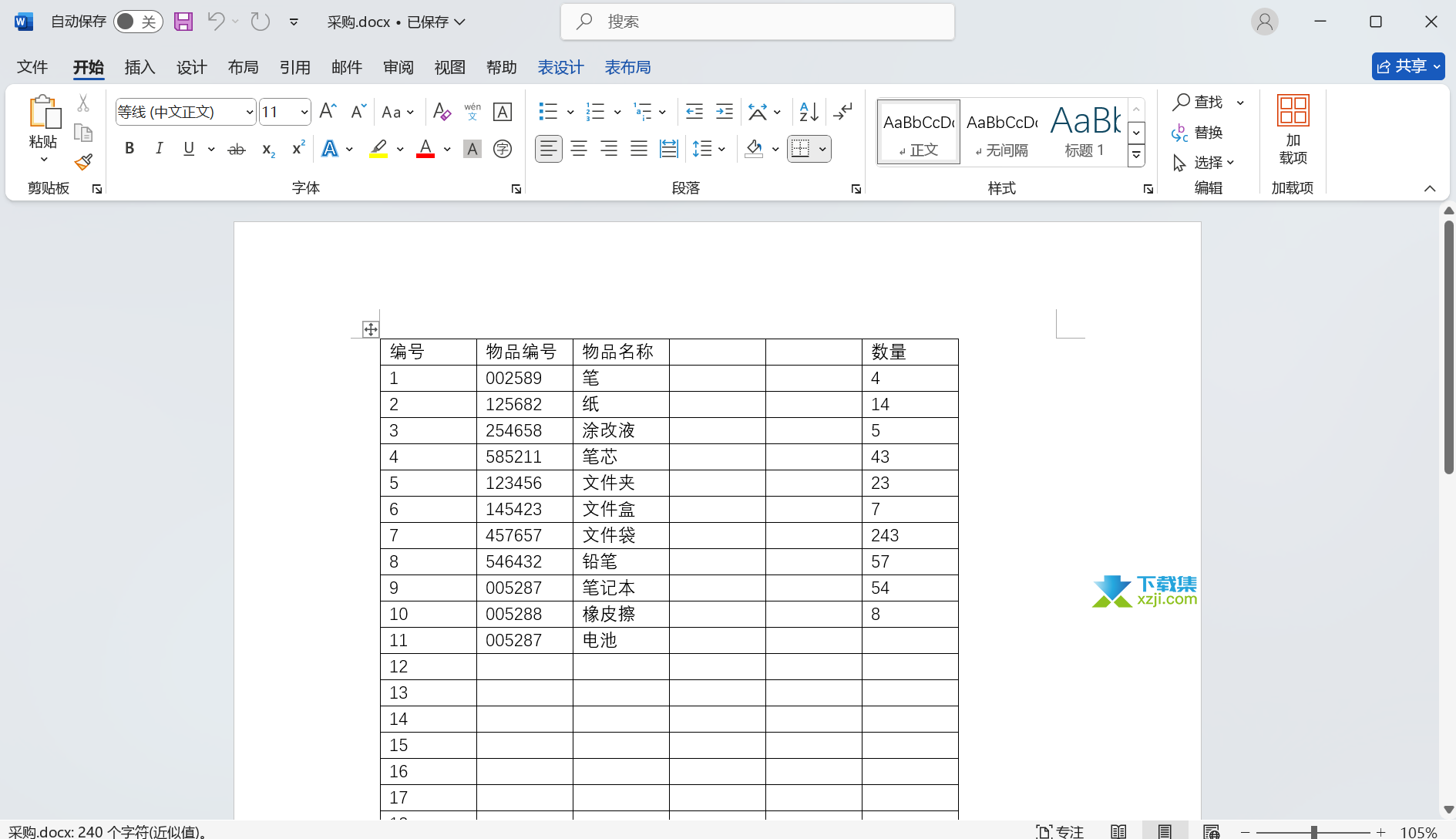The height and width of the screenshot is (839, 1456).
Task: Apply the red font color
Action: (x=425, y=149)
